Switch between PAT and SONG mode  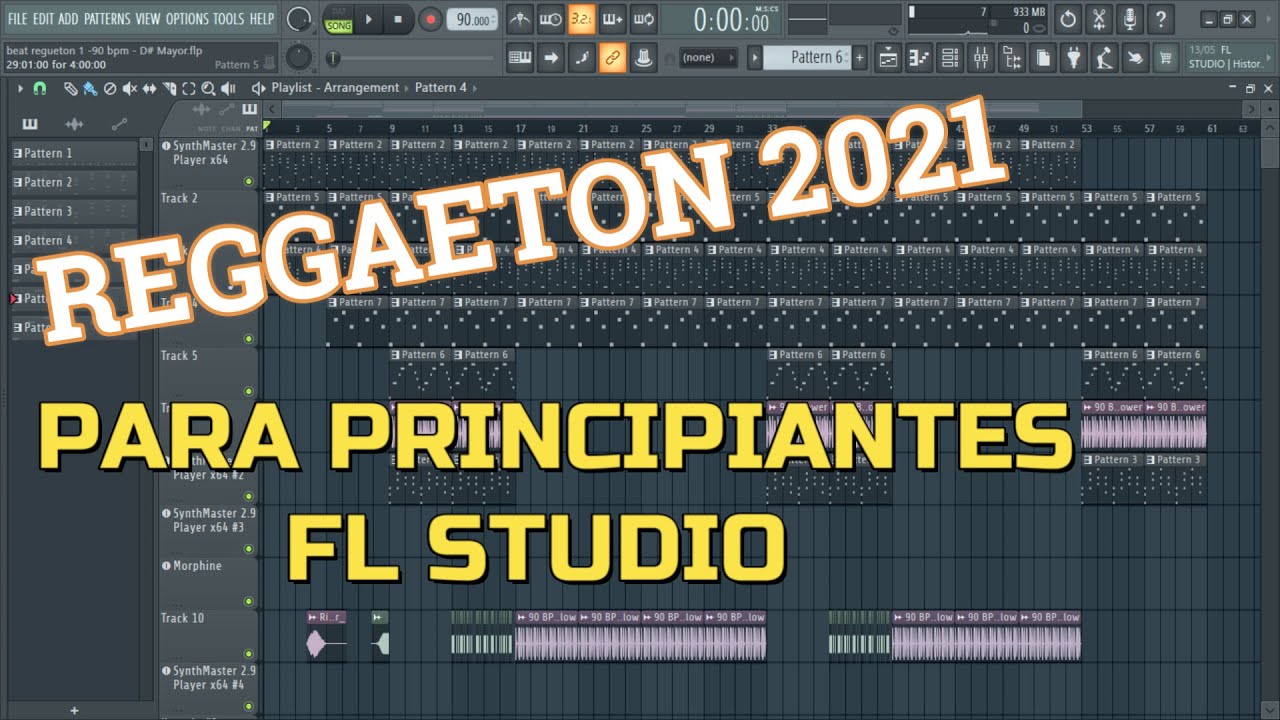click(338, 19)
